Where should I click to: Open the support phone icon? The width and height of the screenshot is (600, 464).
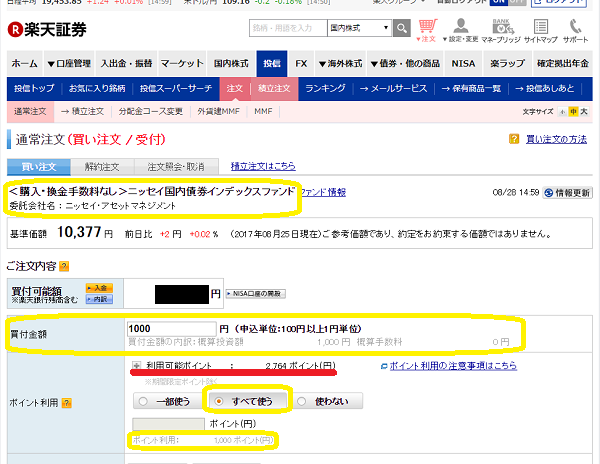click(x=575, y=31)
